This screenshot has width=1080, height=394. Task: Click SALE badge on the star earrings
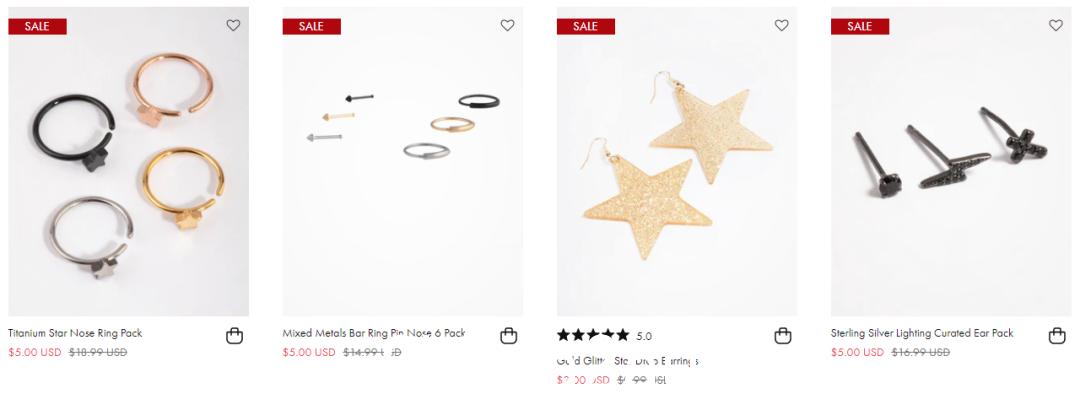(x=585, y=27)
